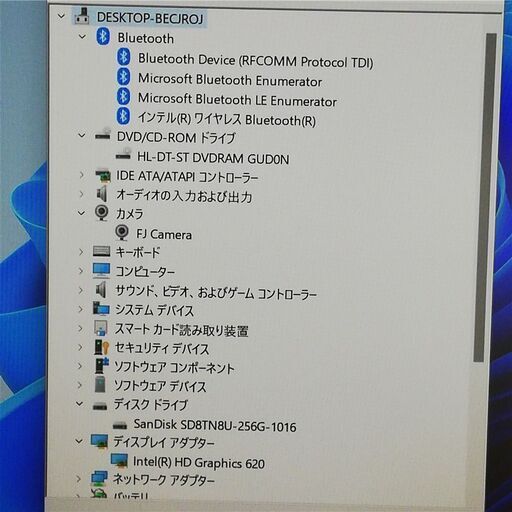This screenshot has width=512, height=512.
Task: Click the オーディオの入力および出力 speaker icon
Action: (101, 194)
